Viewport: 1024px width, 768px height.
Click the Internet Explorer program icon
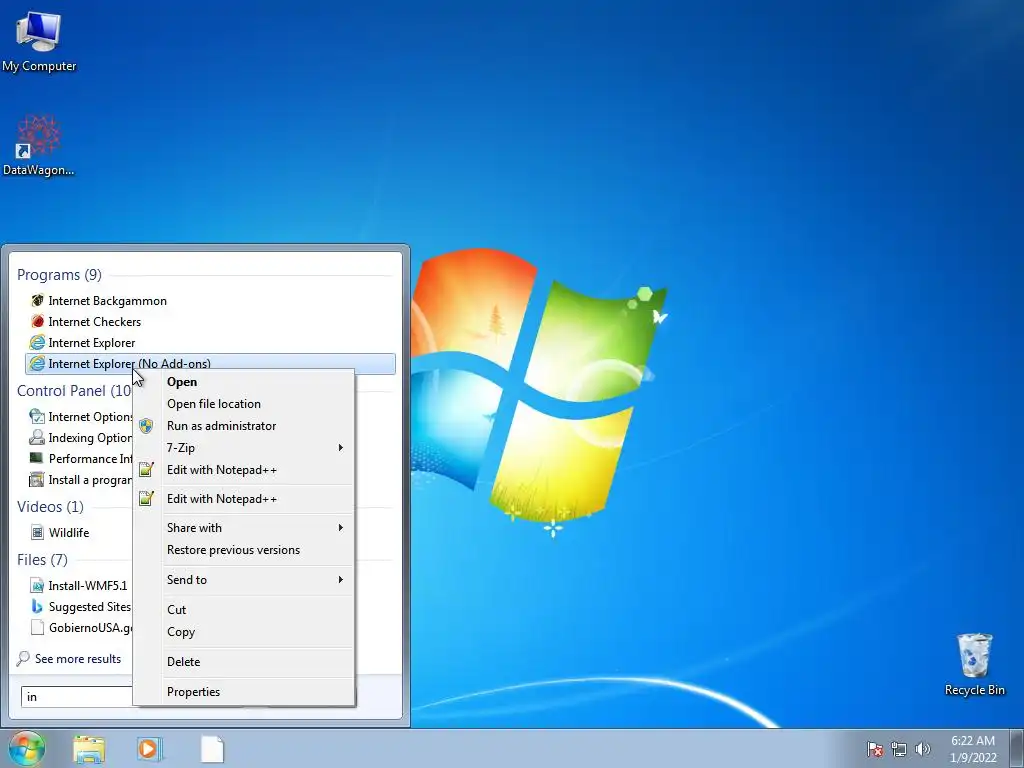pyautogui.click(x=37, y=342)
